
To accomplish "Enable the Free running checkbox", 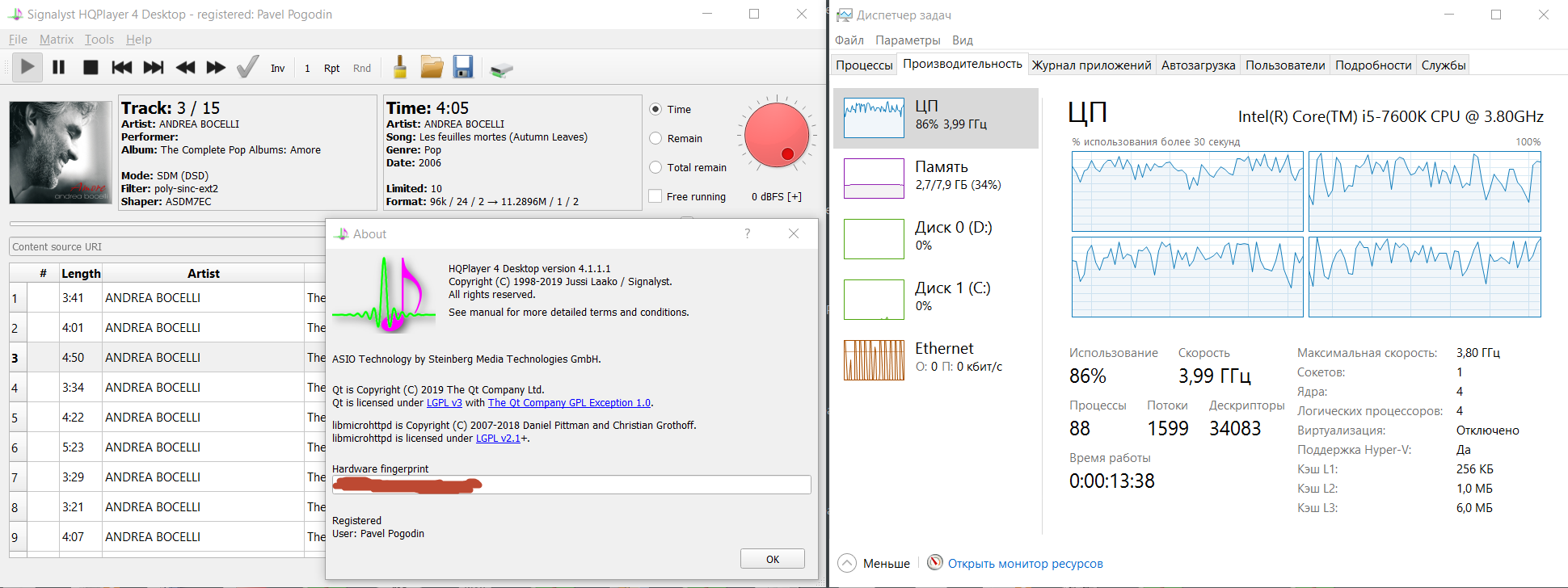I will click(655, 196).
